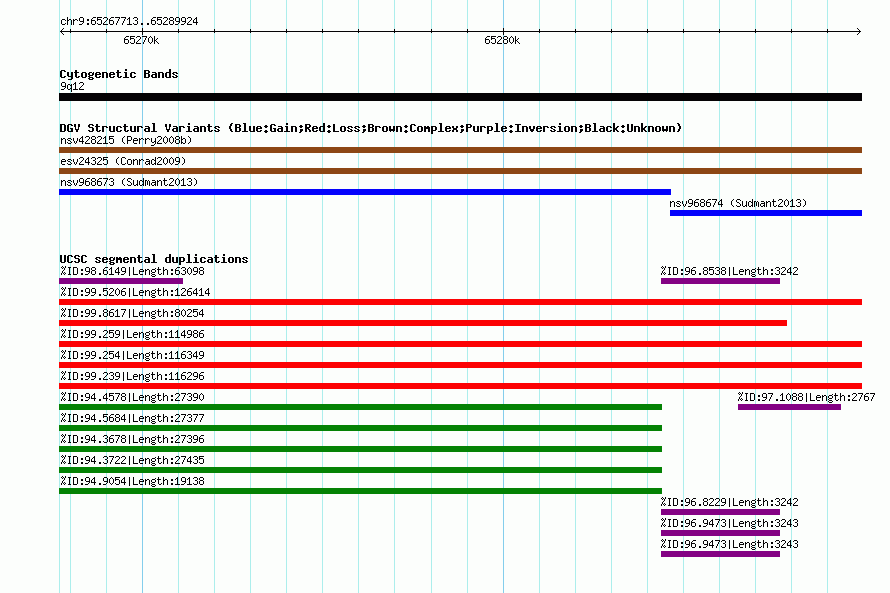Viewport: 890px width, 593px height.
Task: Select the blue gain bar for nsv968673
Action: (x=365, y=192)
